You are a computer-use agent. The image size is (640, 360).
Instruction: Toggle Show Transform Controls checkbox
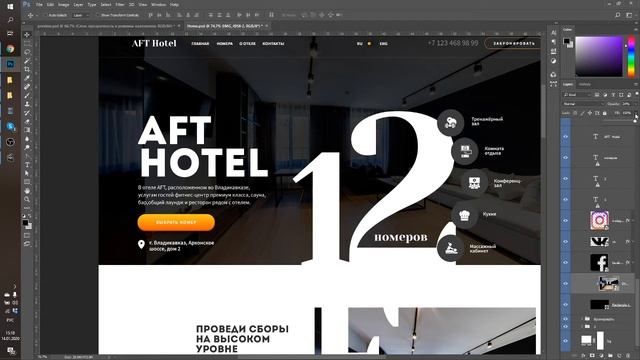(98, 15)
